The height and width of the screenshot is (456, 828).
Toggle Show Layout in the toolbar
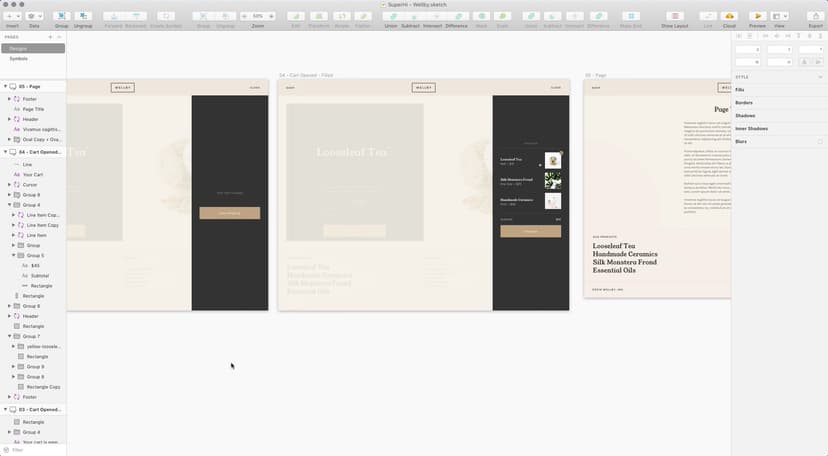675,17
